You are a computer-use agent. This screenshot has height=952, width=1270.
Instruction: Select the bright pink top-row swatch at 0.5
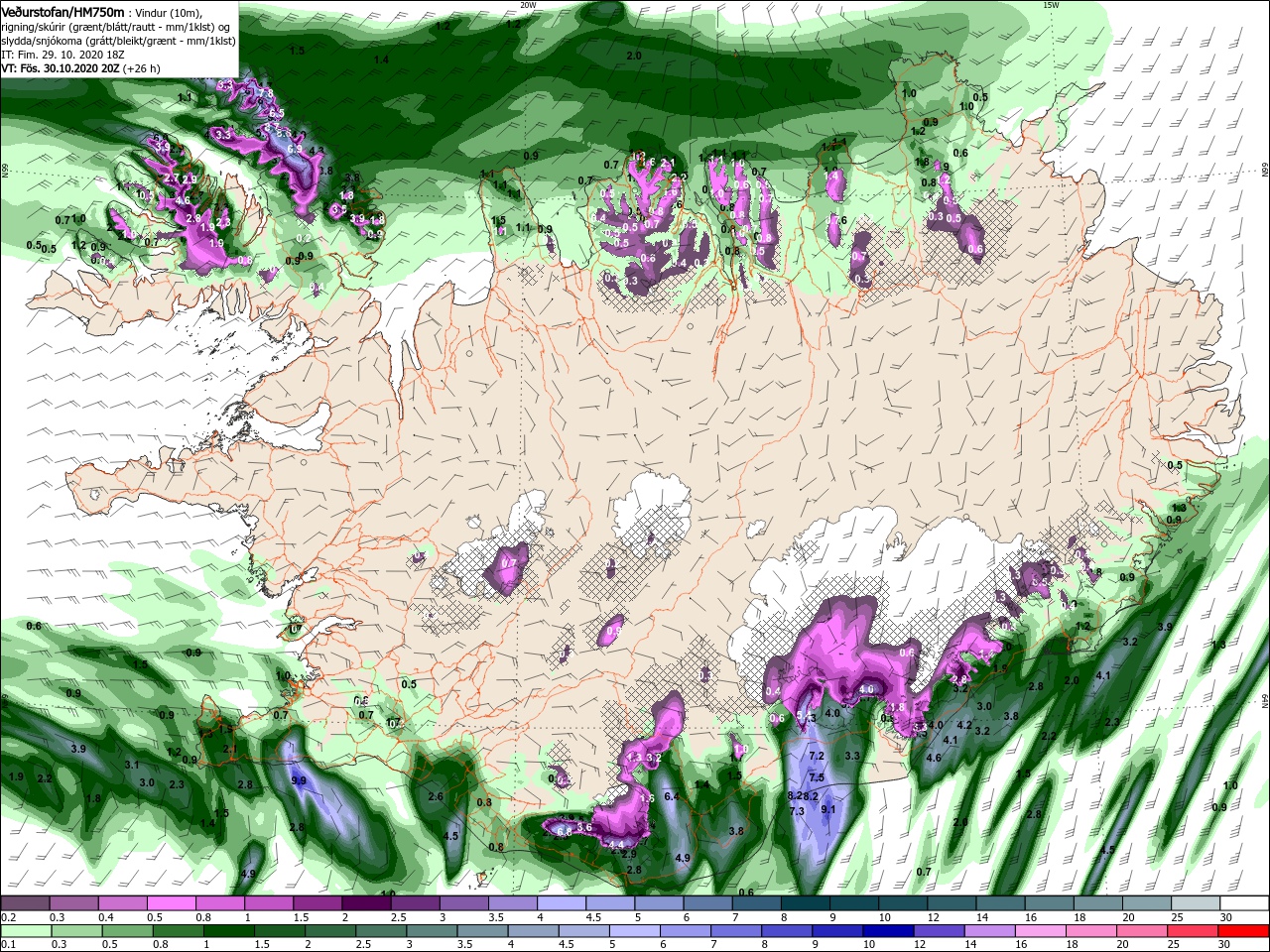(171, 903)
